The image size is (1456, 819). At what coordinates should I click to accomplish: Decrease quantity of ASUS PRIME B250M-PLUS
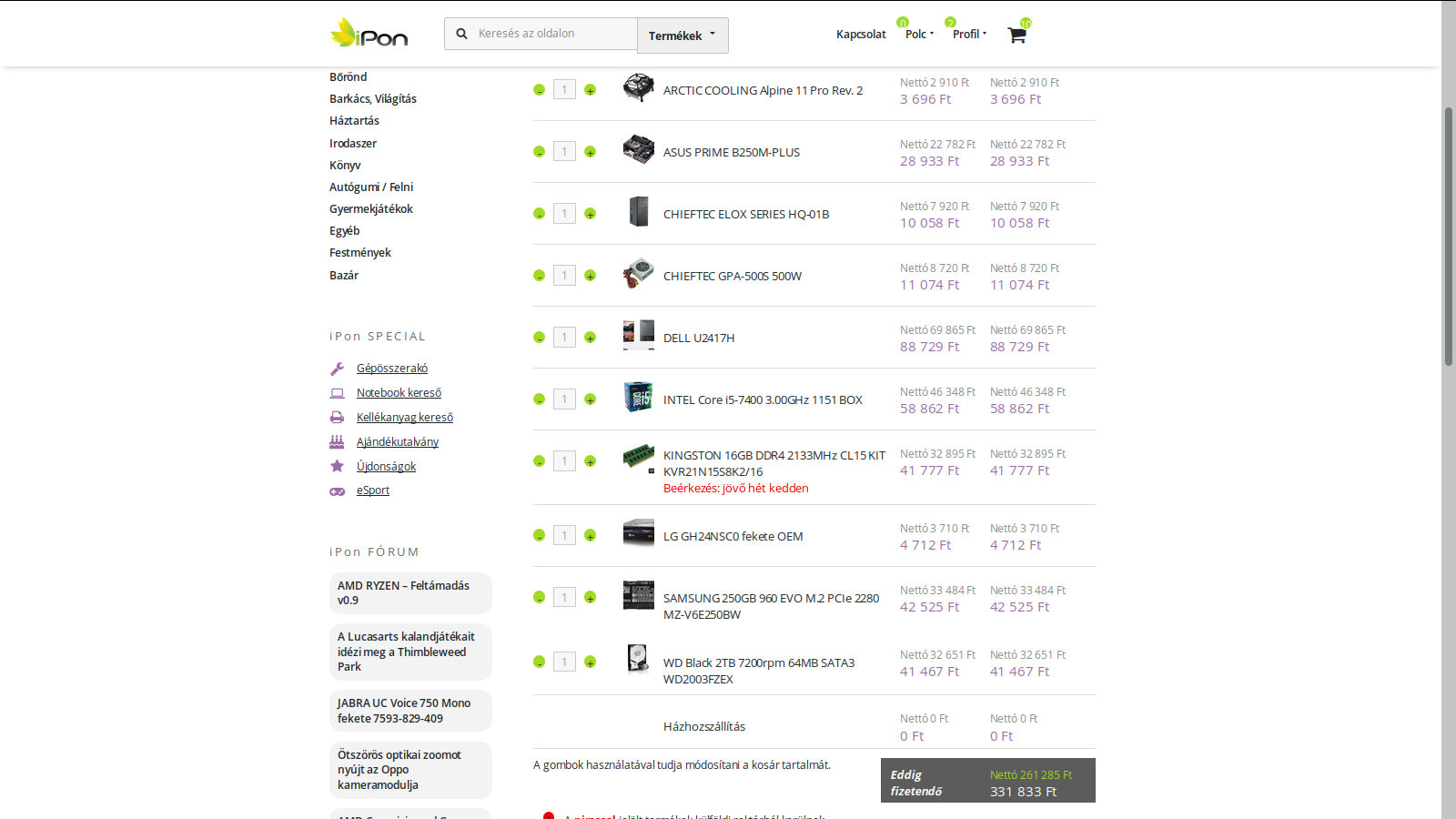(539, 152)
